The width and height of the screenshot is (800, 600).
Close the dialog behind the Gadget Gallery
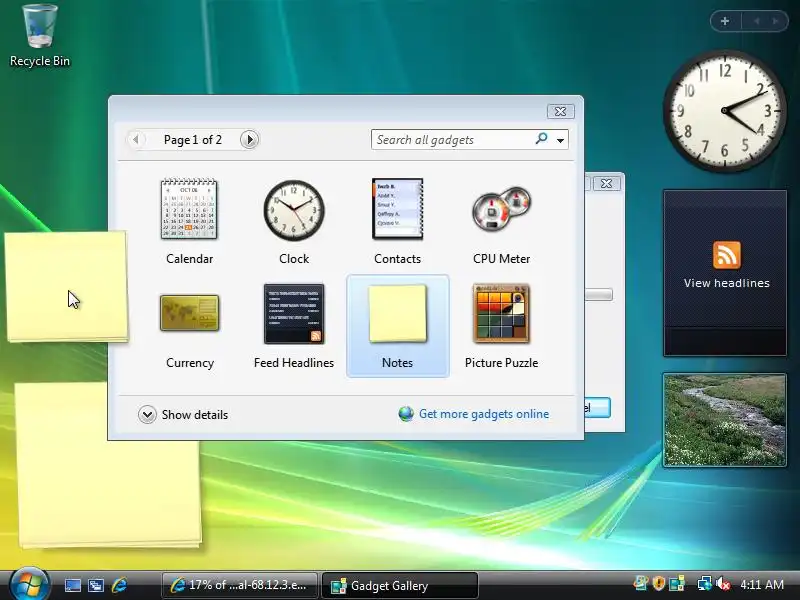[606, 183]
